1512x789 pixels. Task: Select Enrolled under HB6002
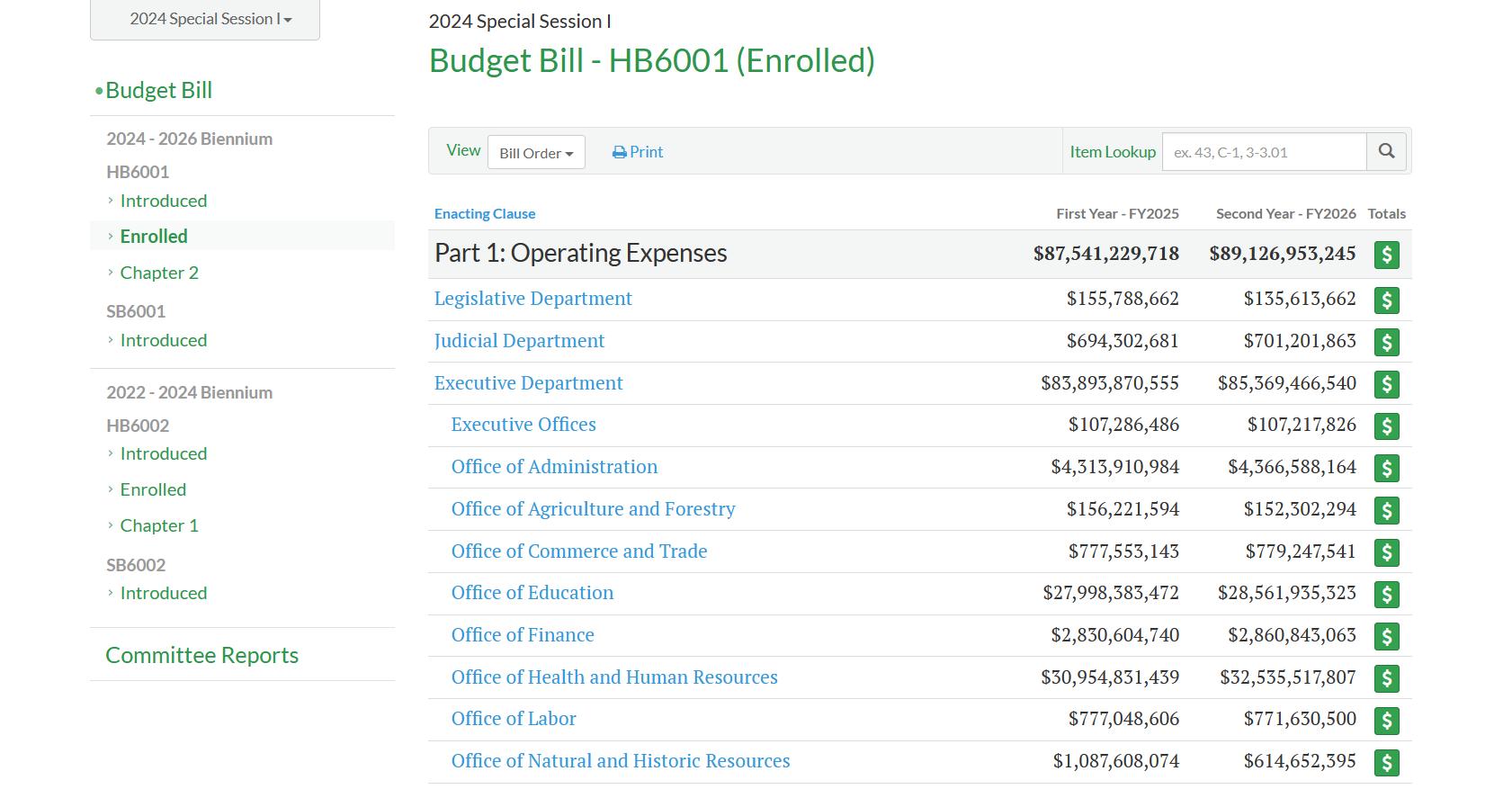[153, 489]
